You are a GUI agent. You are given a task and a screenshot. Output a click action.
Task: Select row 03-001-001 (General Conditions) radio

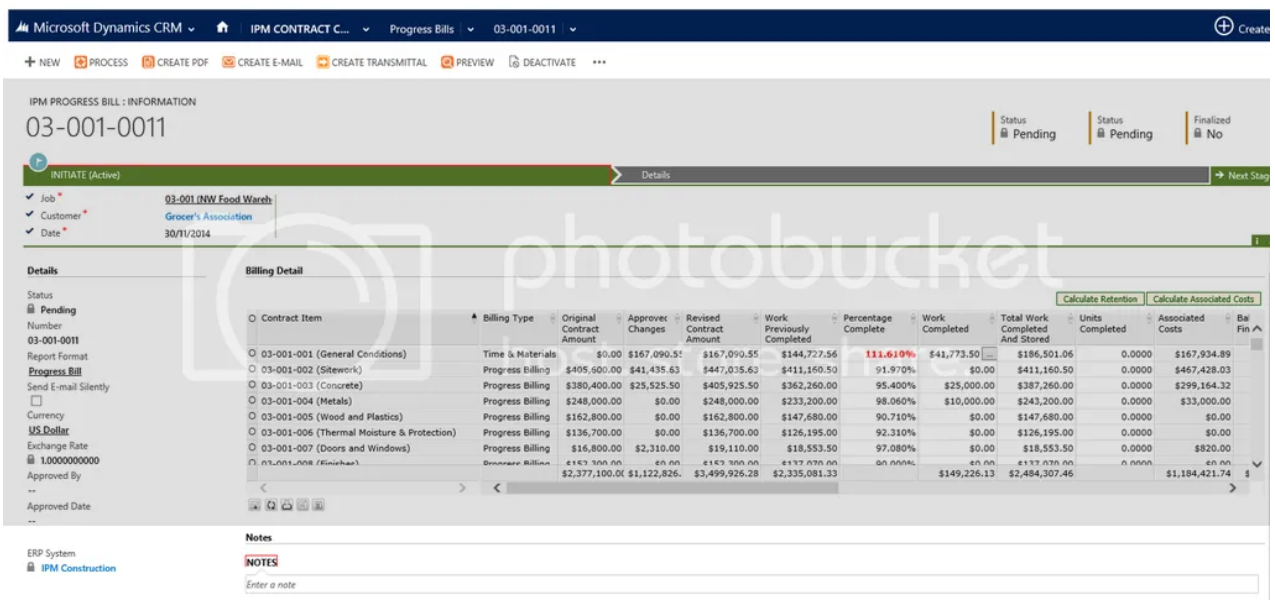pos(252,353)
